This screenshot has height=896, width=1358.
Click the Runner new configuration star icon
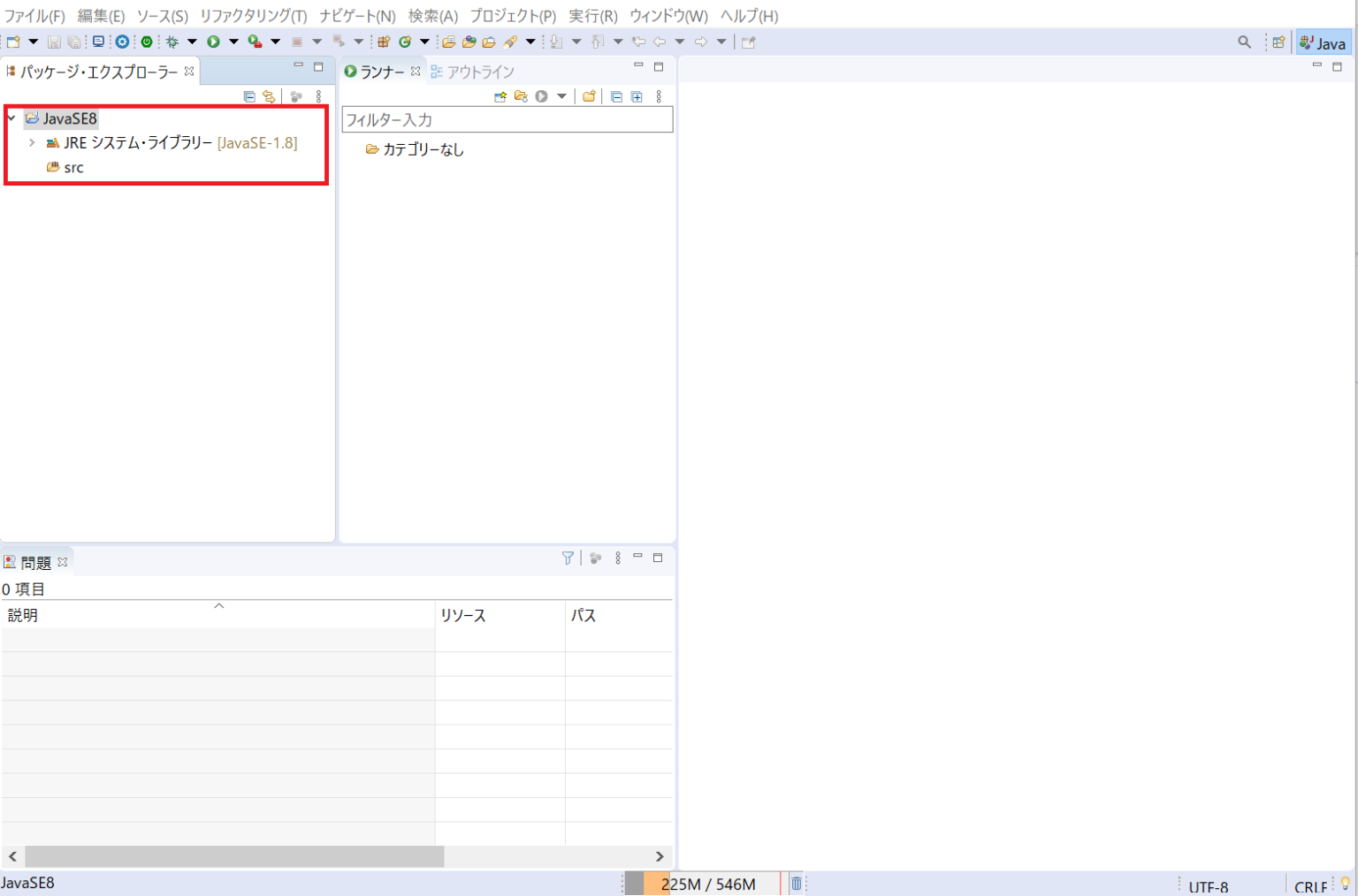(500, 96)
